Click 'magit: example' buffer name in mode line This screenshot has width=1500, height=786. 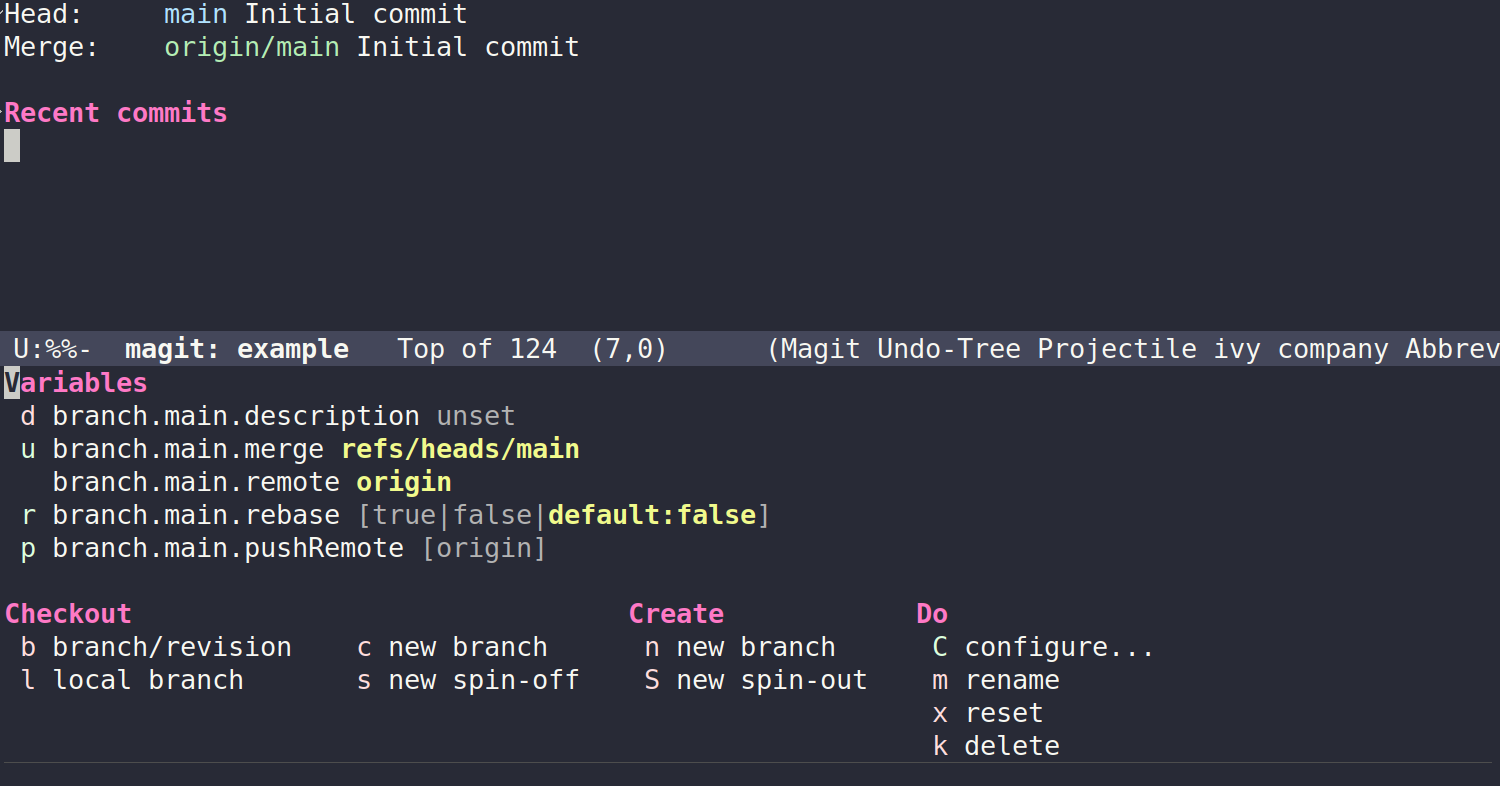[x=237, y=349]
